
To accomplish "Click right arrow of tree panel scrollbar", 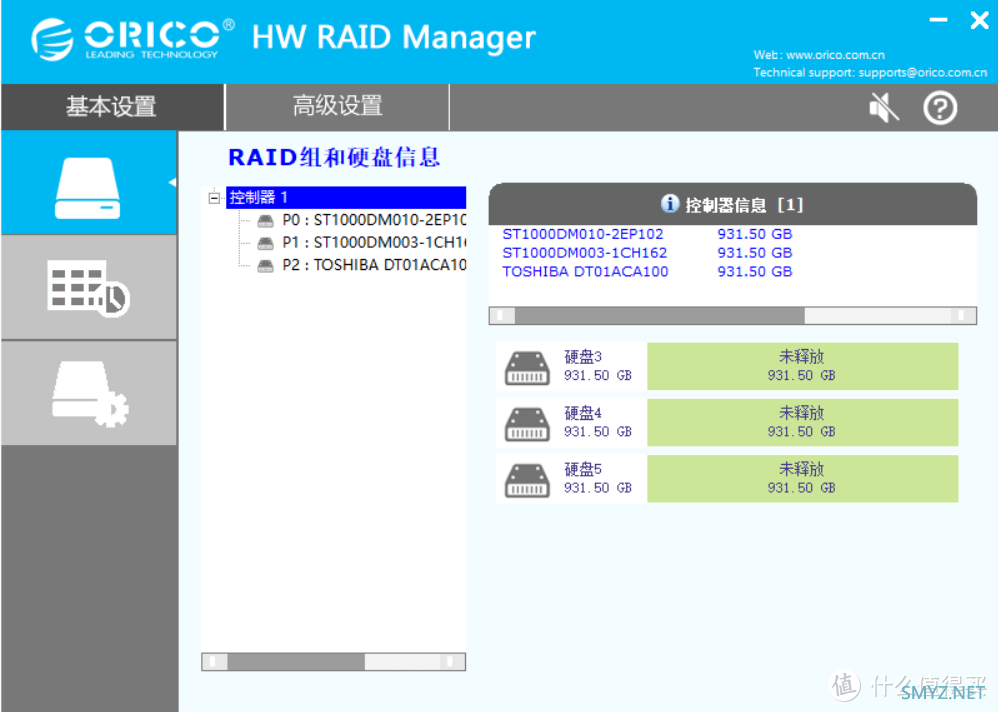I will 453,662.
